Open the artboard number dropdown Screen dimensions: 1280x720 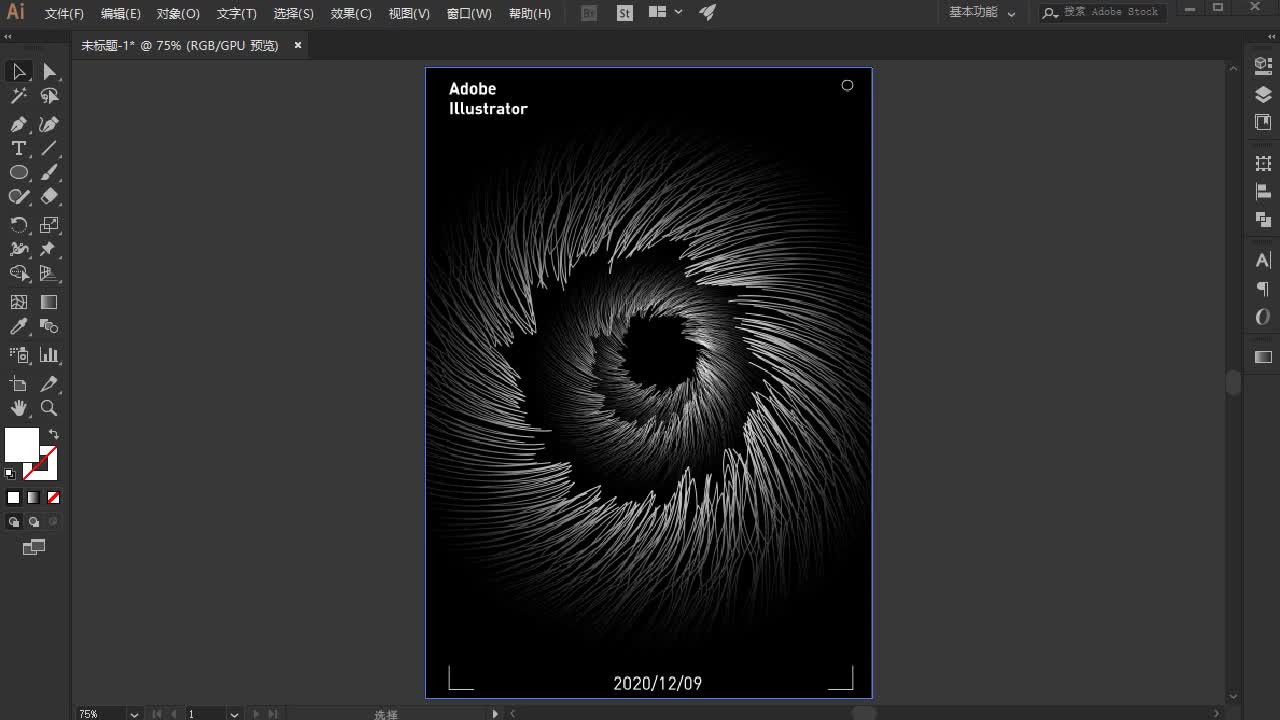[x=234, y=714]
